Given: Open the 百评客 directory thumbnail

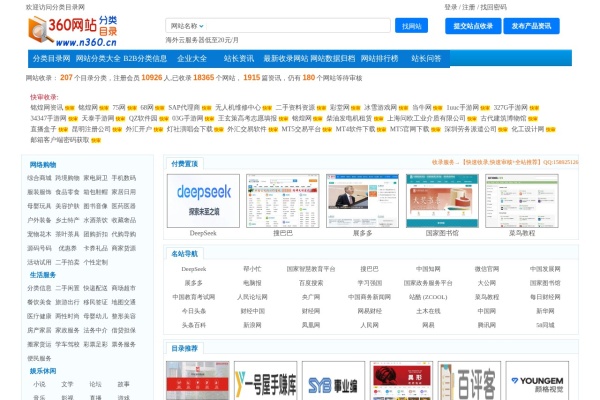Looking at the screenshot, I should tap(469, 380).
